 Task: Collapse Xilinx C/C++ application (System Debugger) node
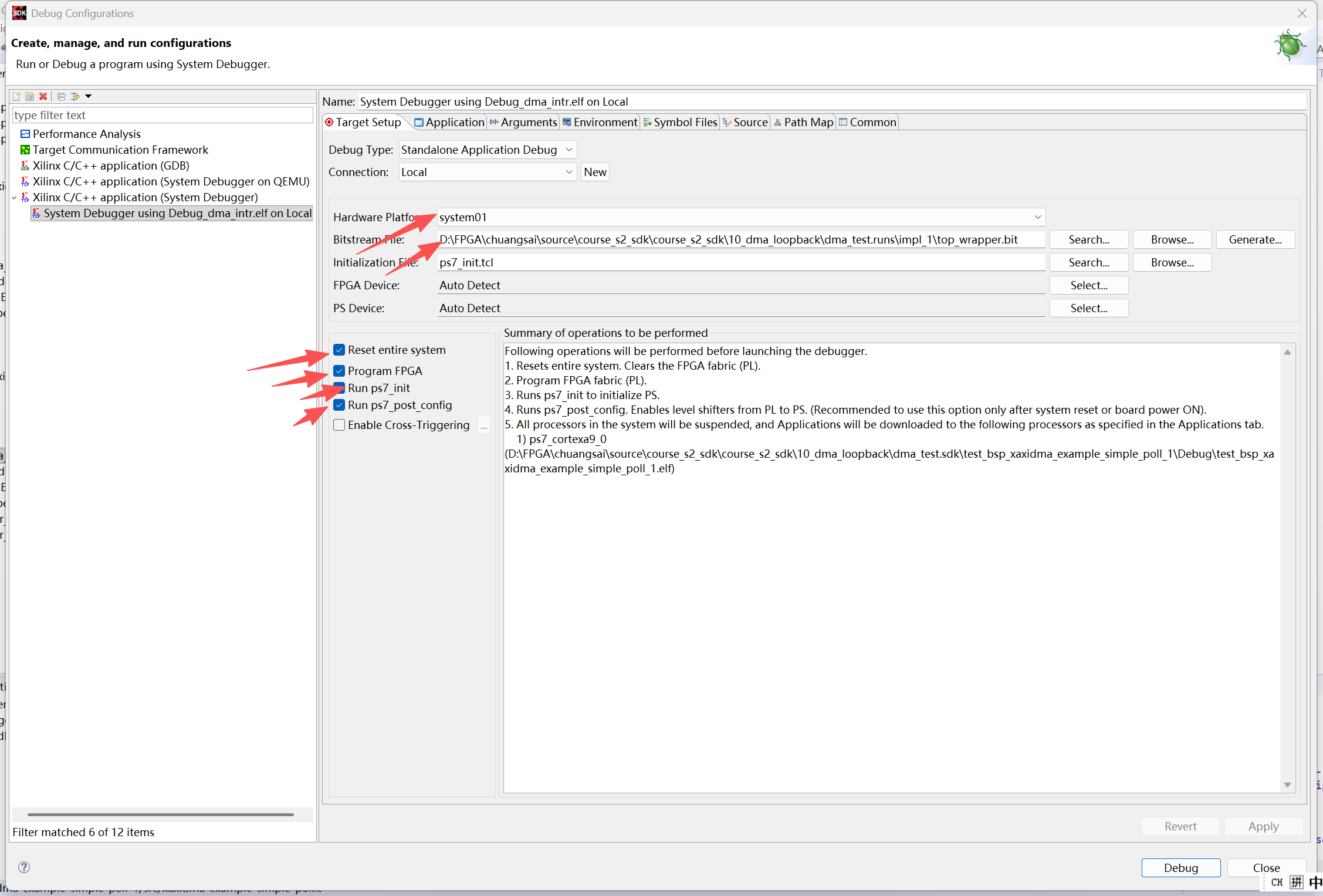(15, 198)
